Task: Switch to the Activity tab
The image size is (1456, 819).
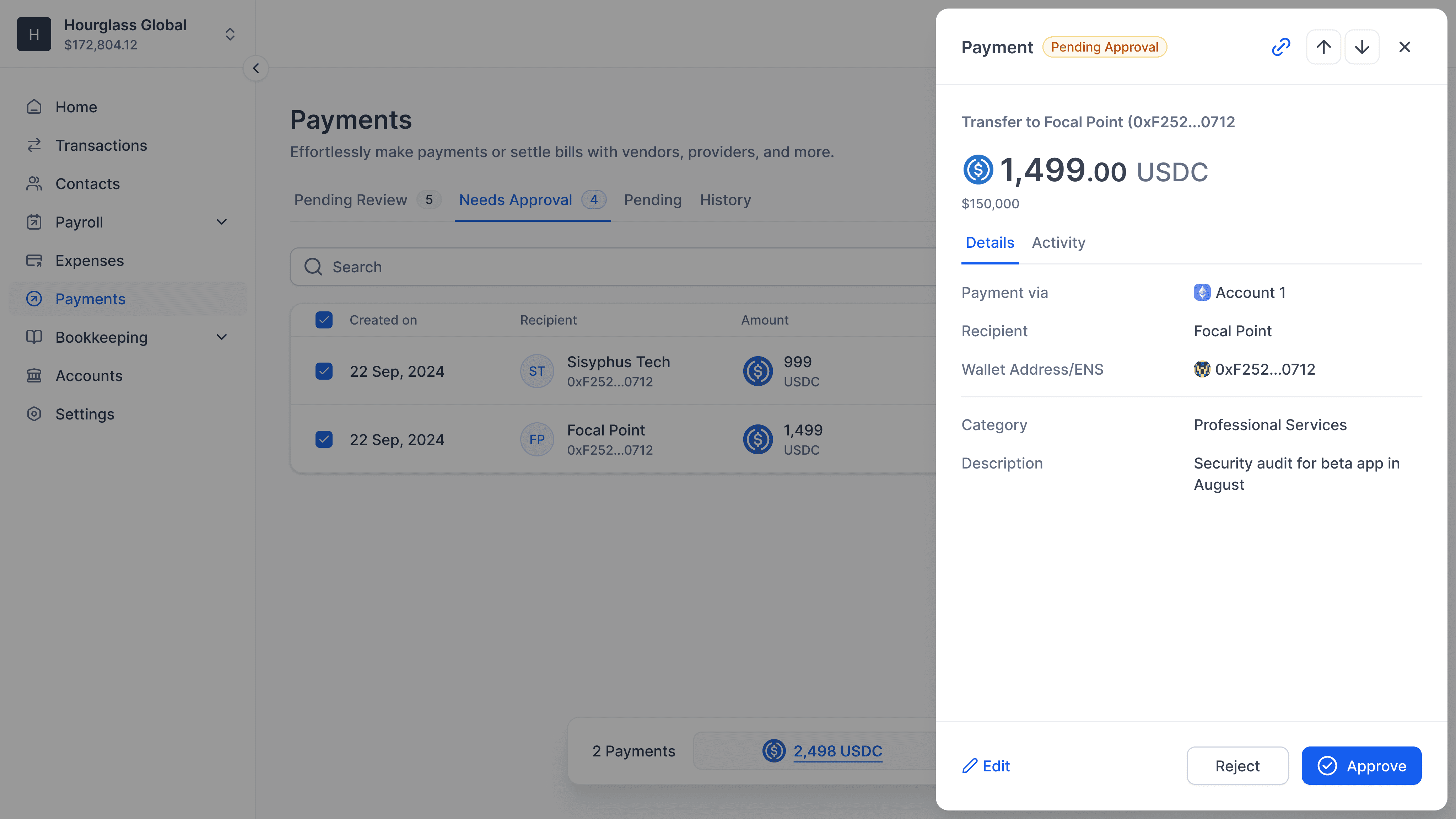Action: click(x=1058, y=243)
